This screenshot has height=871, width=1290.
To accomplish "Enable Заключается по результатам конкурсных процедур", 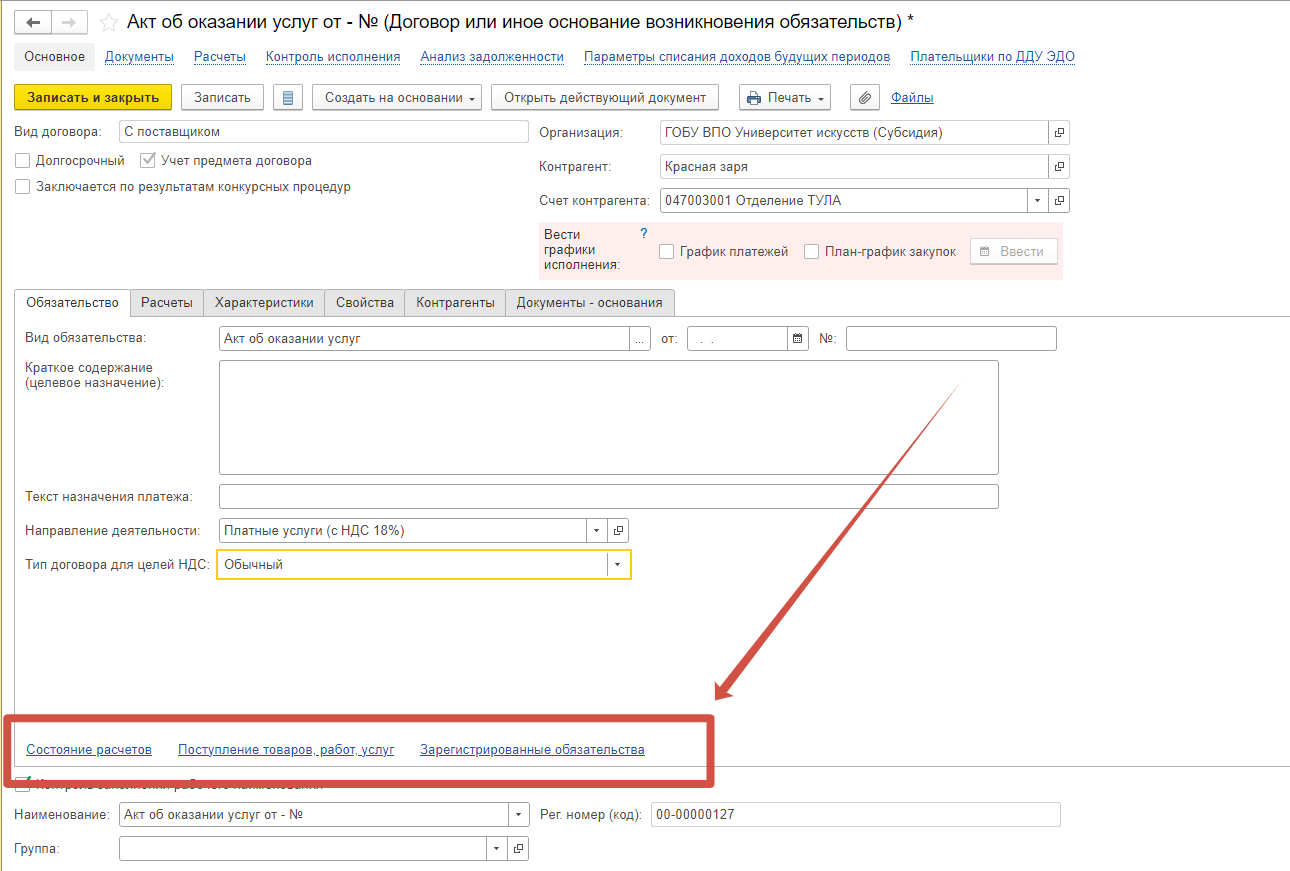I will 23,186.
